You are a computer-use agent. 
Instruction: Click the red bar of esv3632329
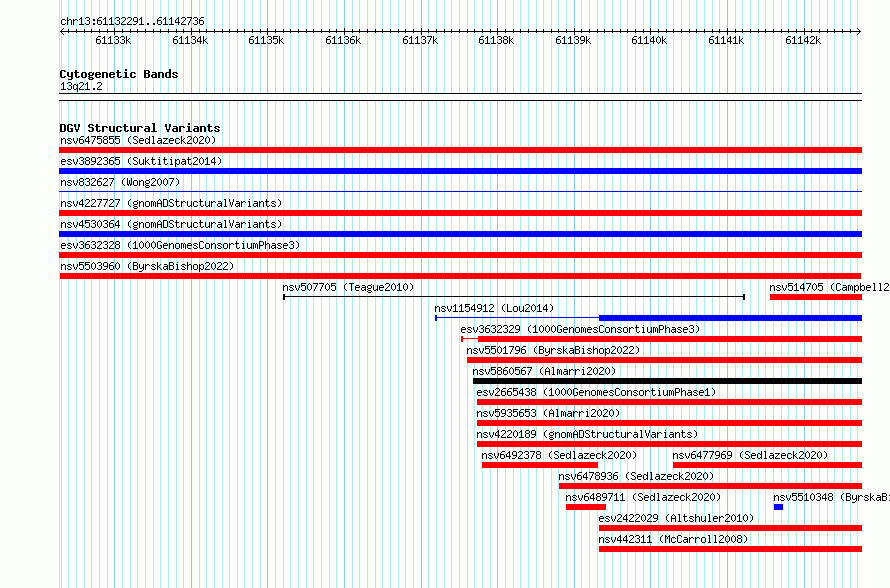(670, 339)
